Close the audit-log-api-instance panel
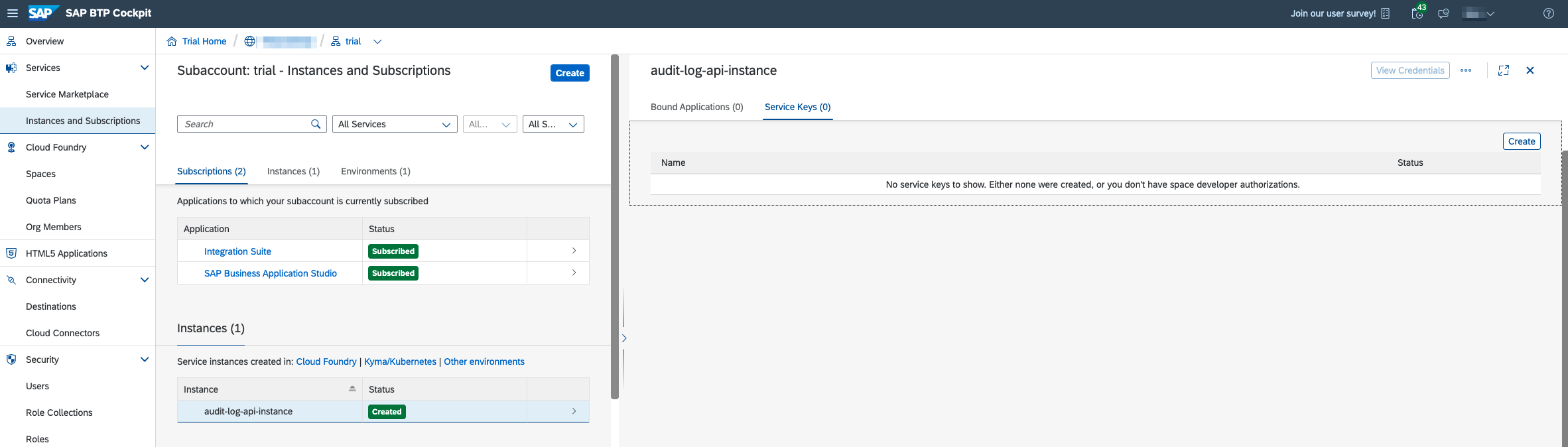The width and height of the screenshot is (1568, 447). (x=1530, y=70)
